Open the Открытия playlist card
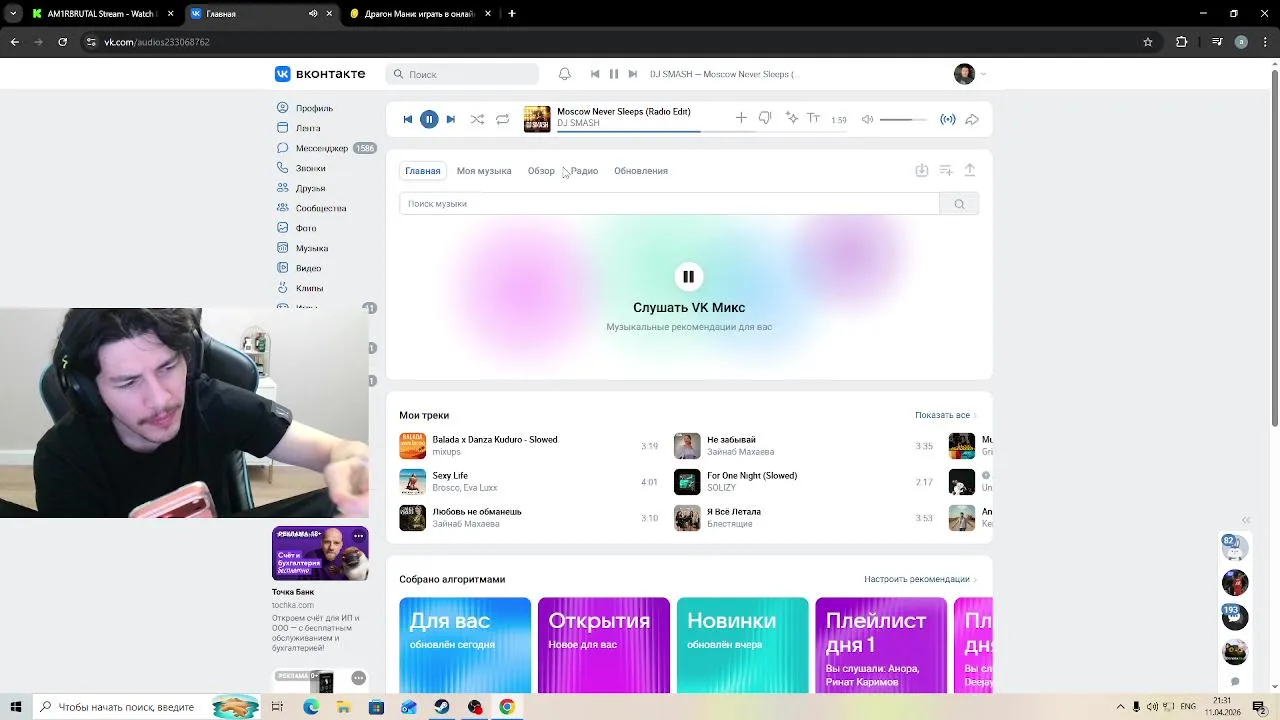The width and height of the screenshot is (1280, 720). coord(604,645)
